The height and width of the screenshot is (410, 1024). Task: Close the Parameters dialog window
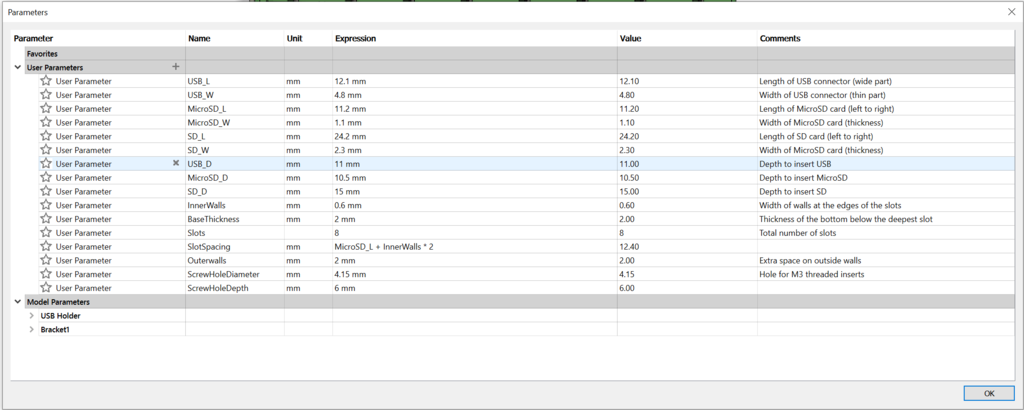click(1012, 12)
